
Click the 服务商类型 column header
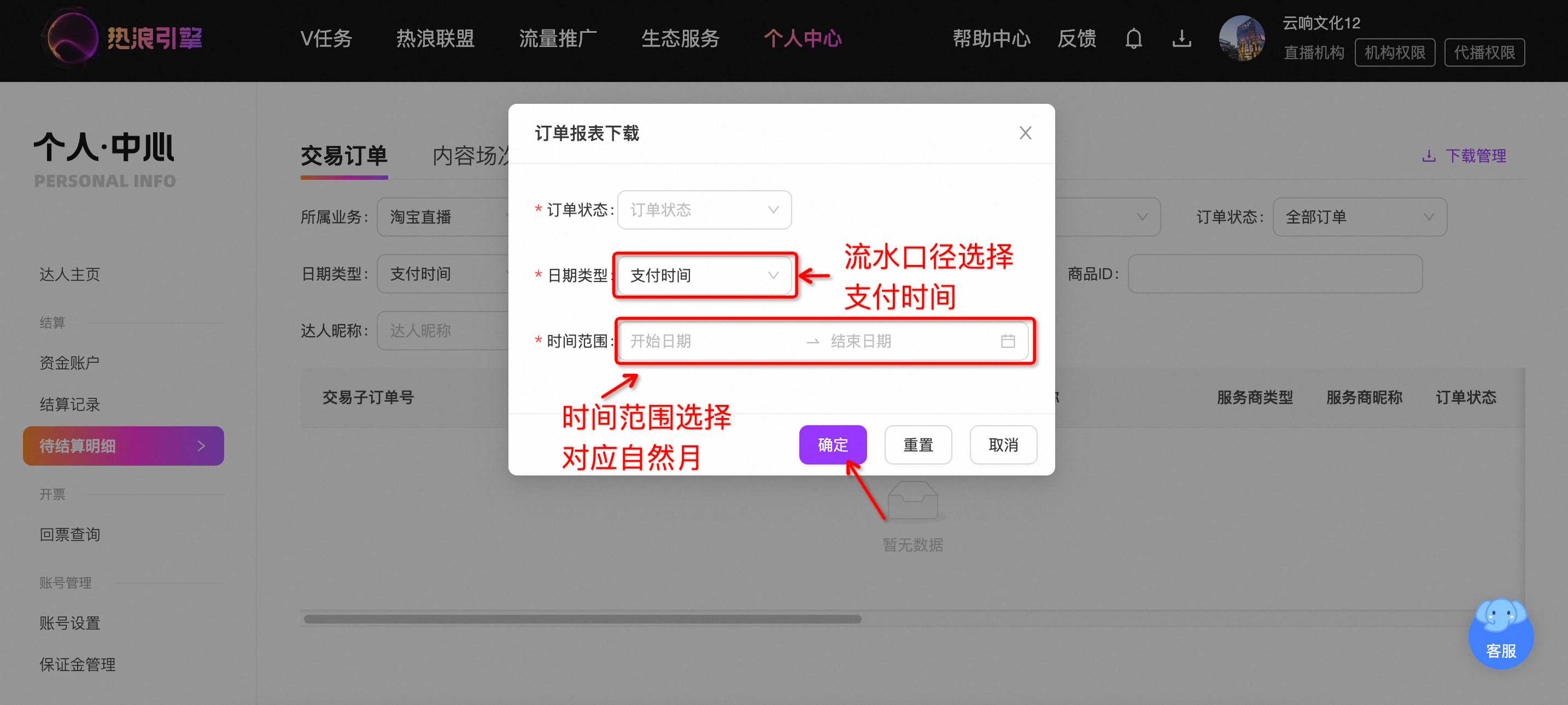(1255, 398)
